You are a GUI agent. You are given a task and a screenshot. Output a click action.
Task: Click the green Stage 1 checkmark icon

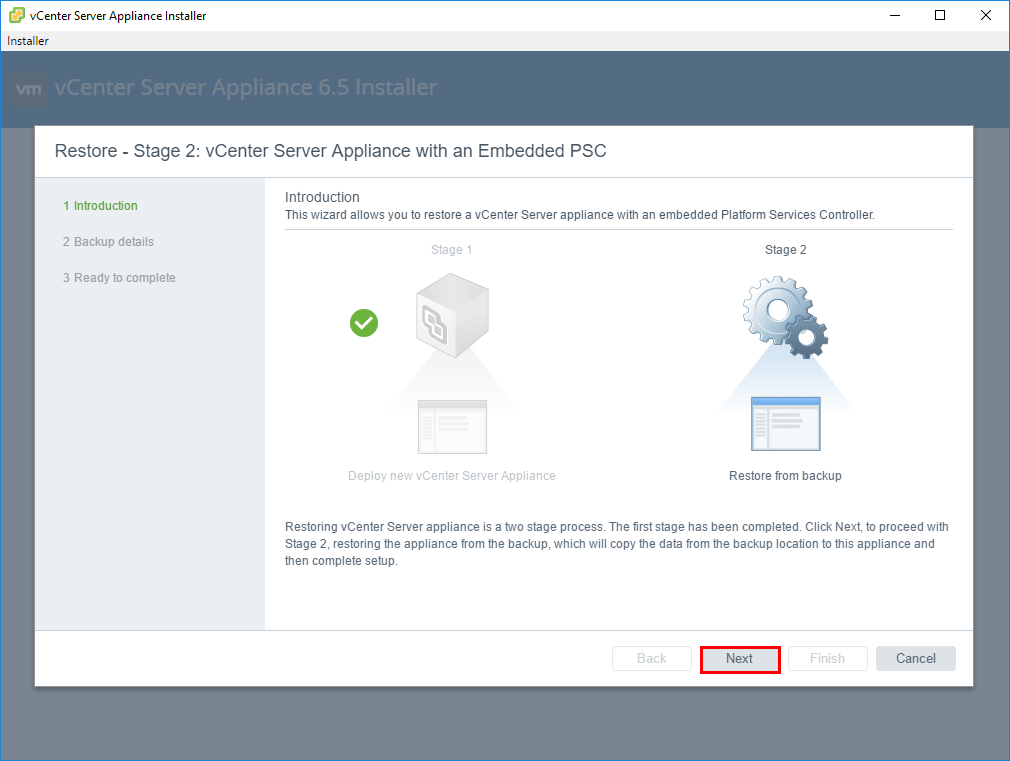click(364, 323)
